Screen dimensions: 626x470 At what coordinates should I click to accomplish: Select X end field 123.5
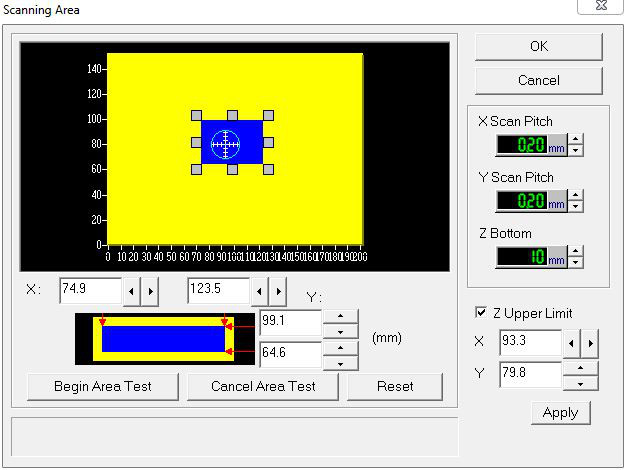click(x=218, y=290)
